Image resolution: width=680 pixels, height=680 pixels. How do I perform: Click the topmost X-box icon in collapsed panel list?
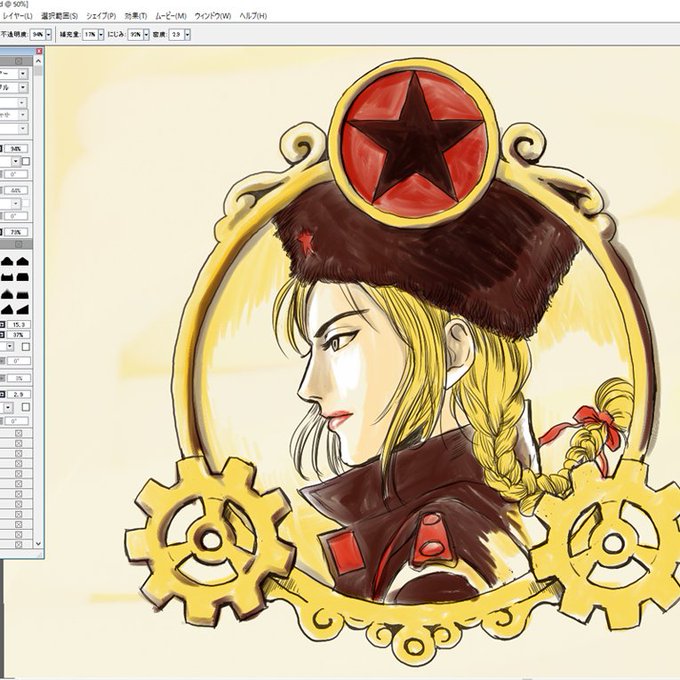(x=19, y=433)
